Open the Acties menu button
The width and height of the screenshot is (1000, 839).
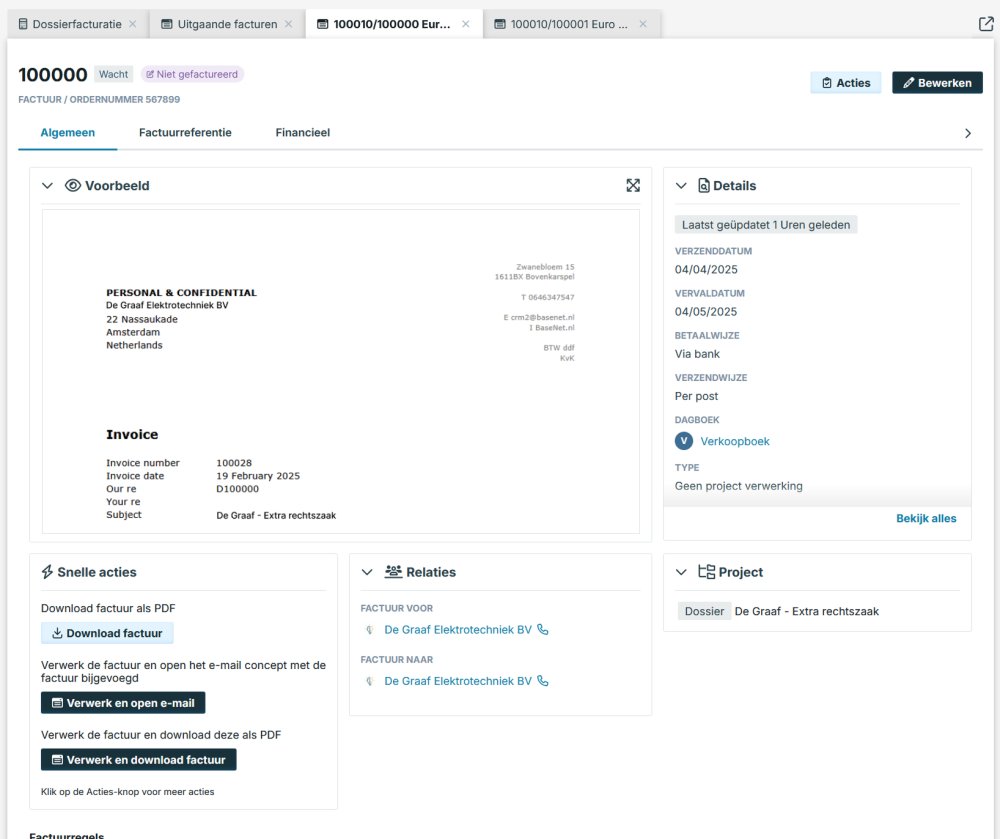[845, 83]
